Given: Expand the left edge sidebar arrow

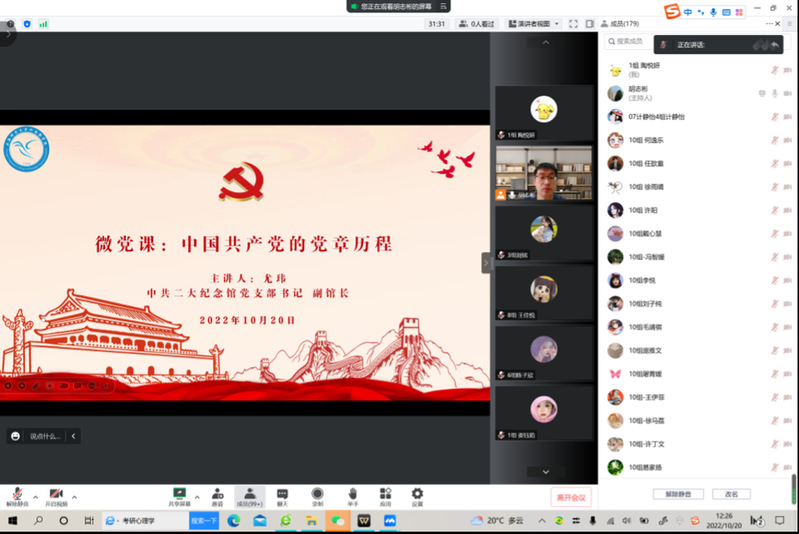Looking at the screenshot, I should pos(8,34).
